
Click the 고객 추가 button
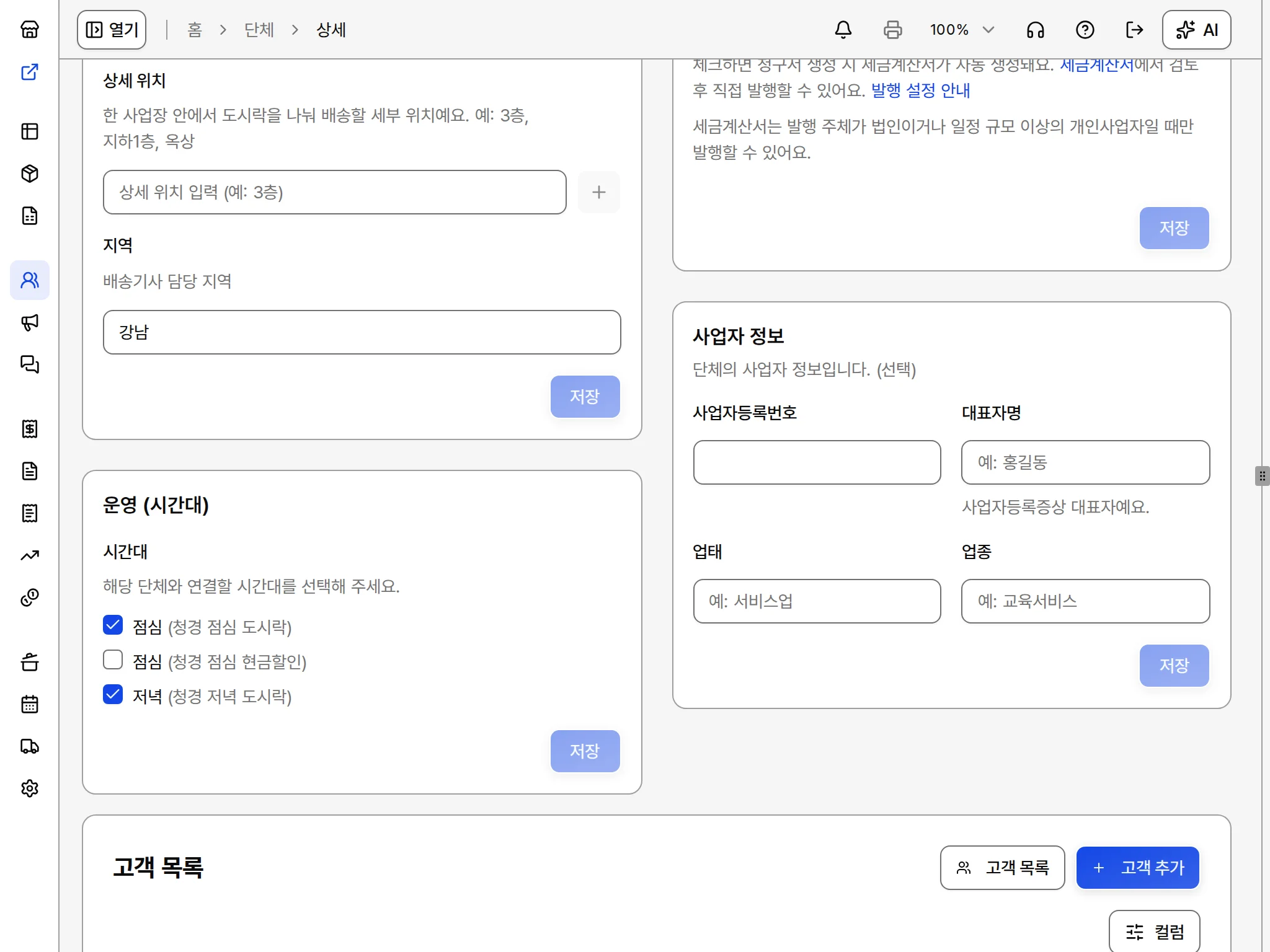point(1138,868)
